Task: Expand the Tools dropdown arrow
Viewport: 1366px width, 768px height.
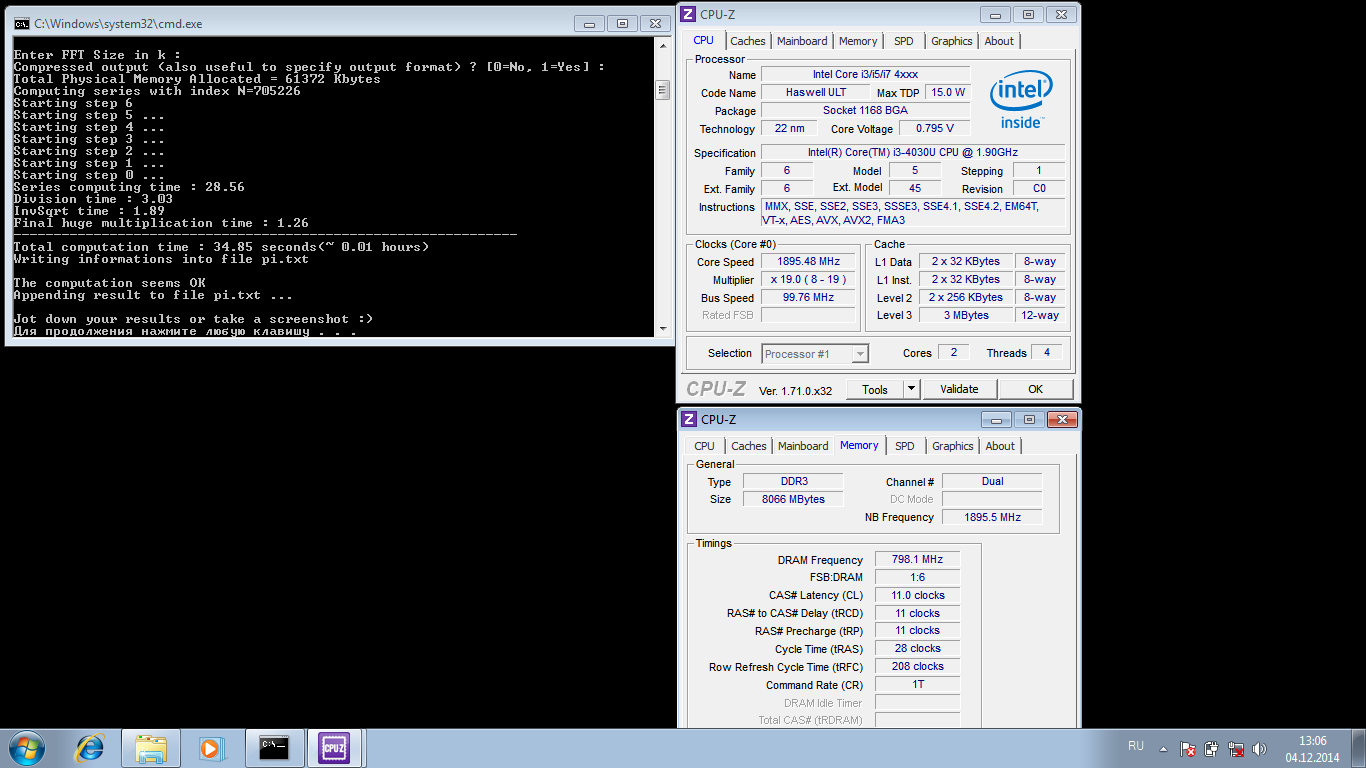Action: pos(911,390)
